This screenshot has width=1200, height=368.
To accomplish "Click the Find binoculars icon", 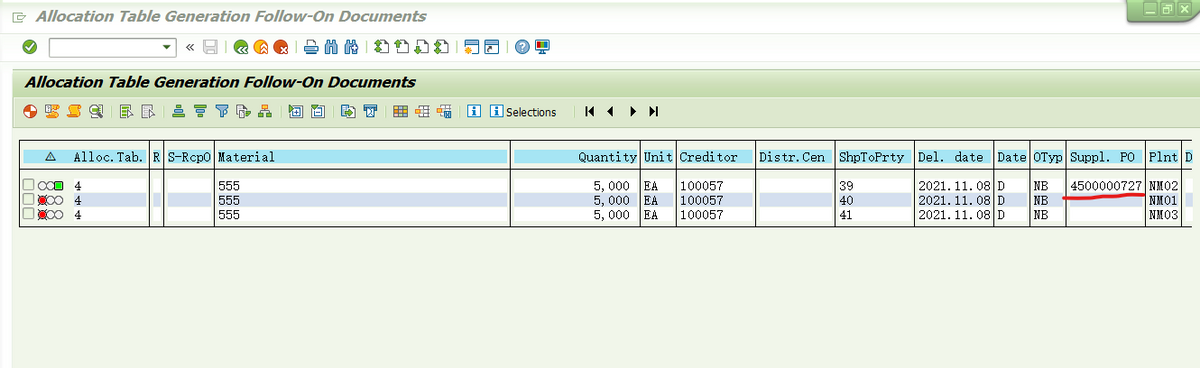I will click(x=331, y=47).
